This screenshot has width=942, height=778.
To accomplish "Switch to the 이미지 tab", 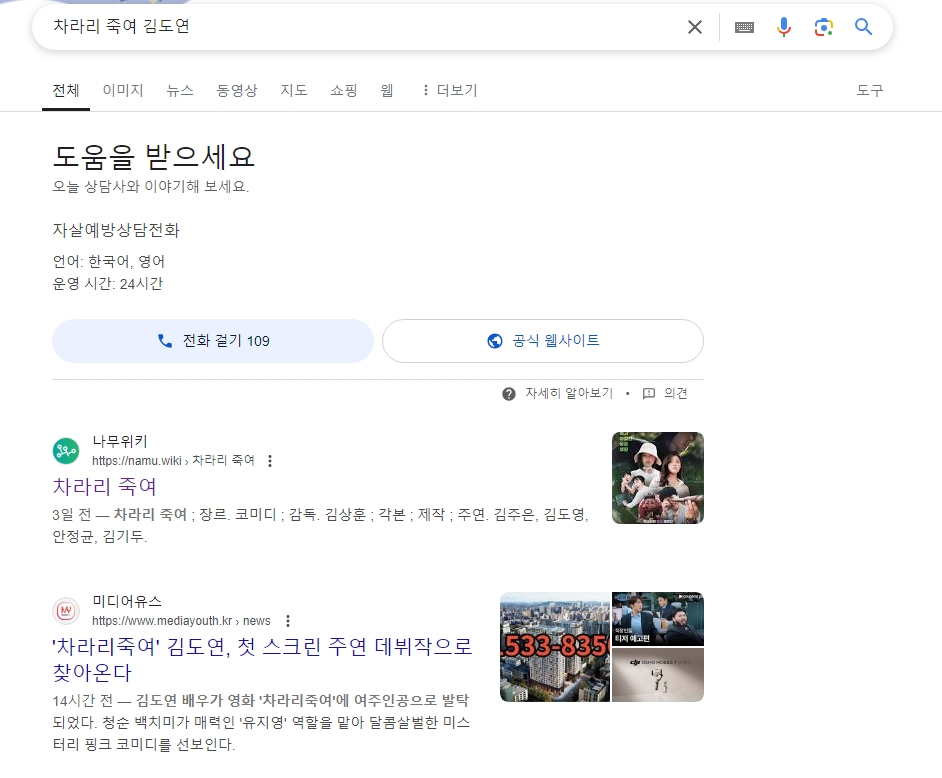I will click(123, 90).
